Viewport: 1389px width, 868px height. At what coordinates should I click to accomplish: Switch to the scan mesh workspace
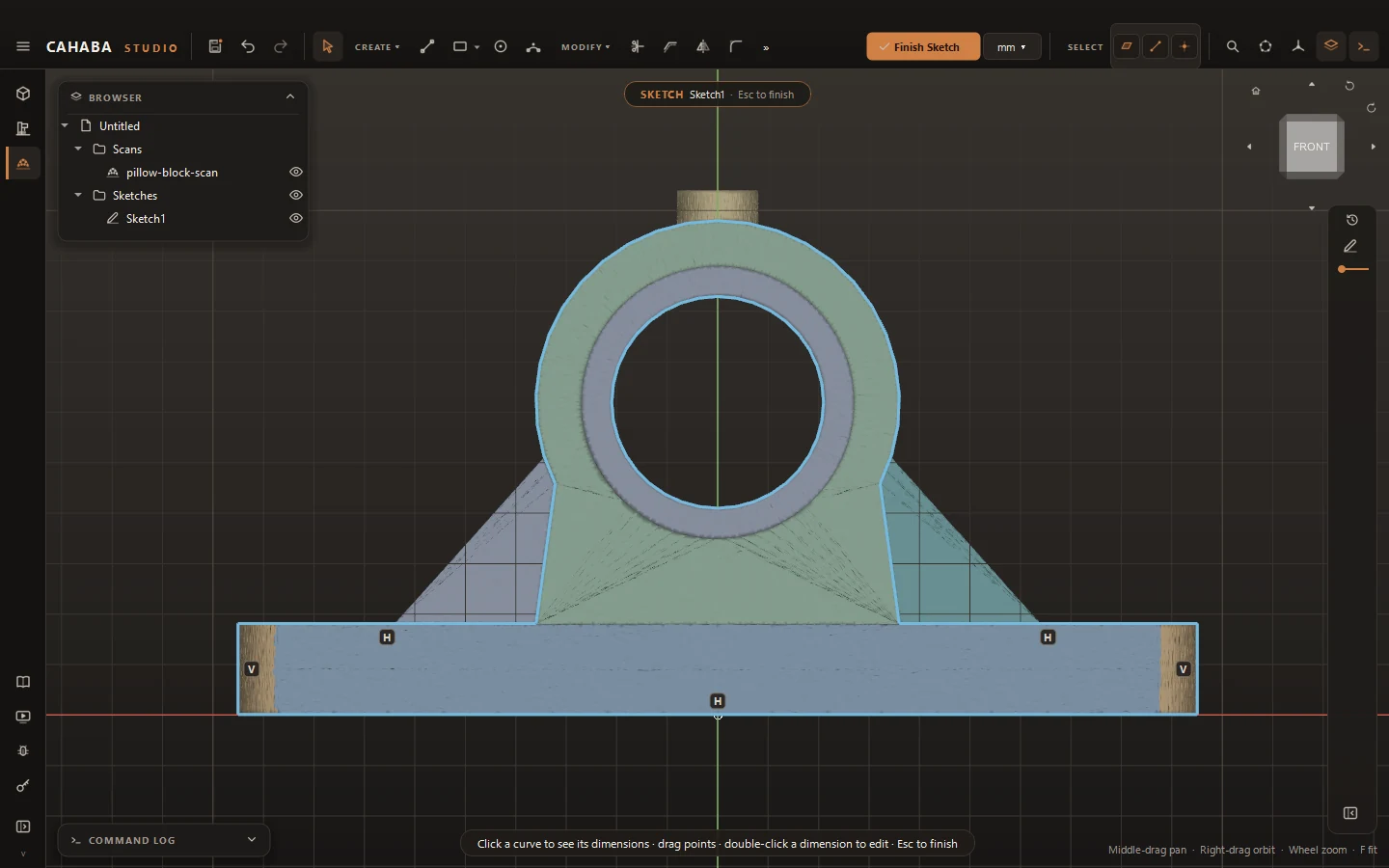pos(23,163)
